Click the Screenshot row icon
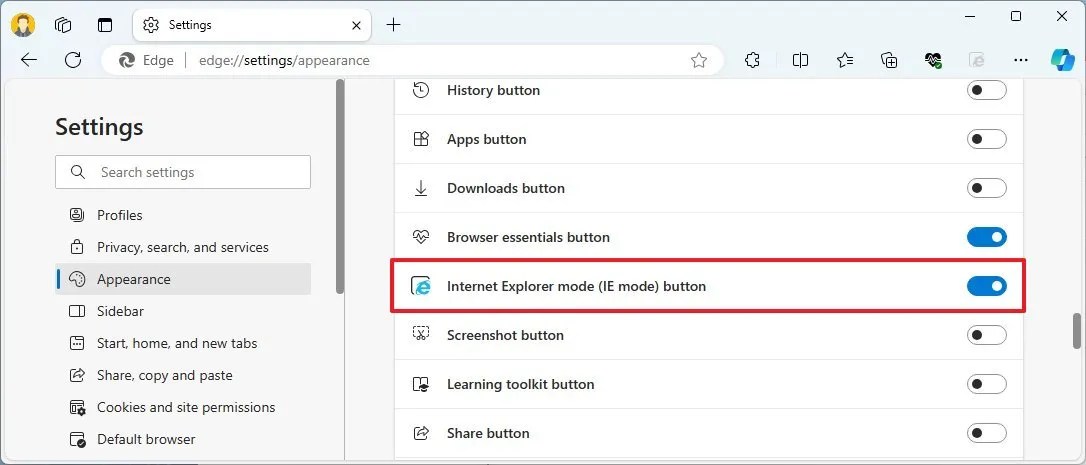 pyautogui.click(x=421, y=335)
